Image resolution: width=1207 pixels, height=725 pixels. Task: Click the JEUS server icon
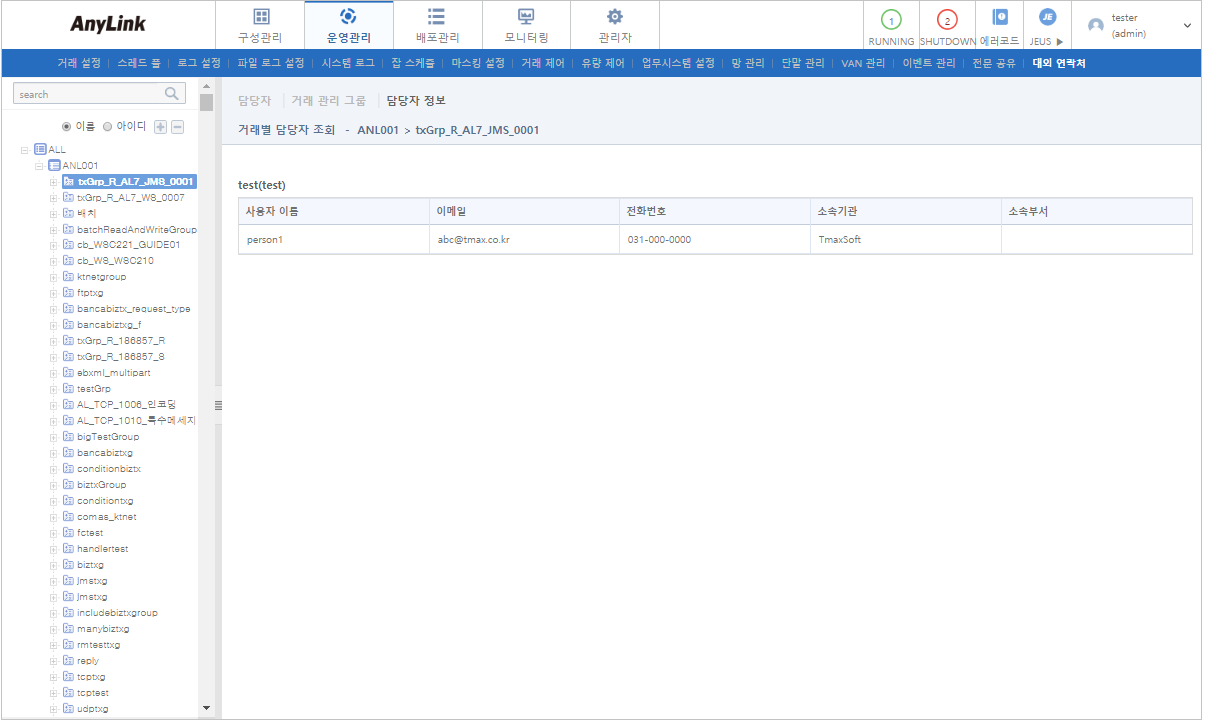click(x=1047, y=18)
